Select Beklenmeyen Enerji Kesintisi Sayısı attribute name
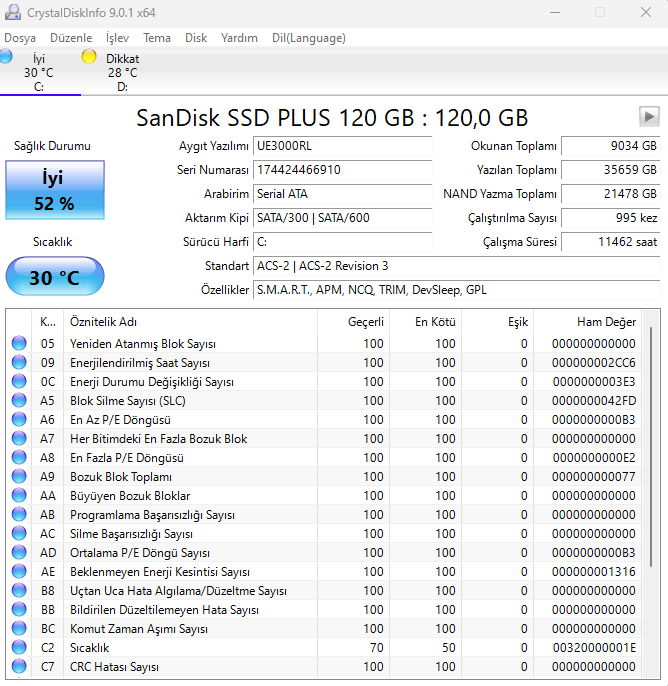The height and width of the screenshot is (686, 668). 160,572
